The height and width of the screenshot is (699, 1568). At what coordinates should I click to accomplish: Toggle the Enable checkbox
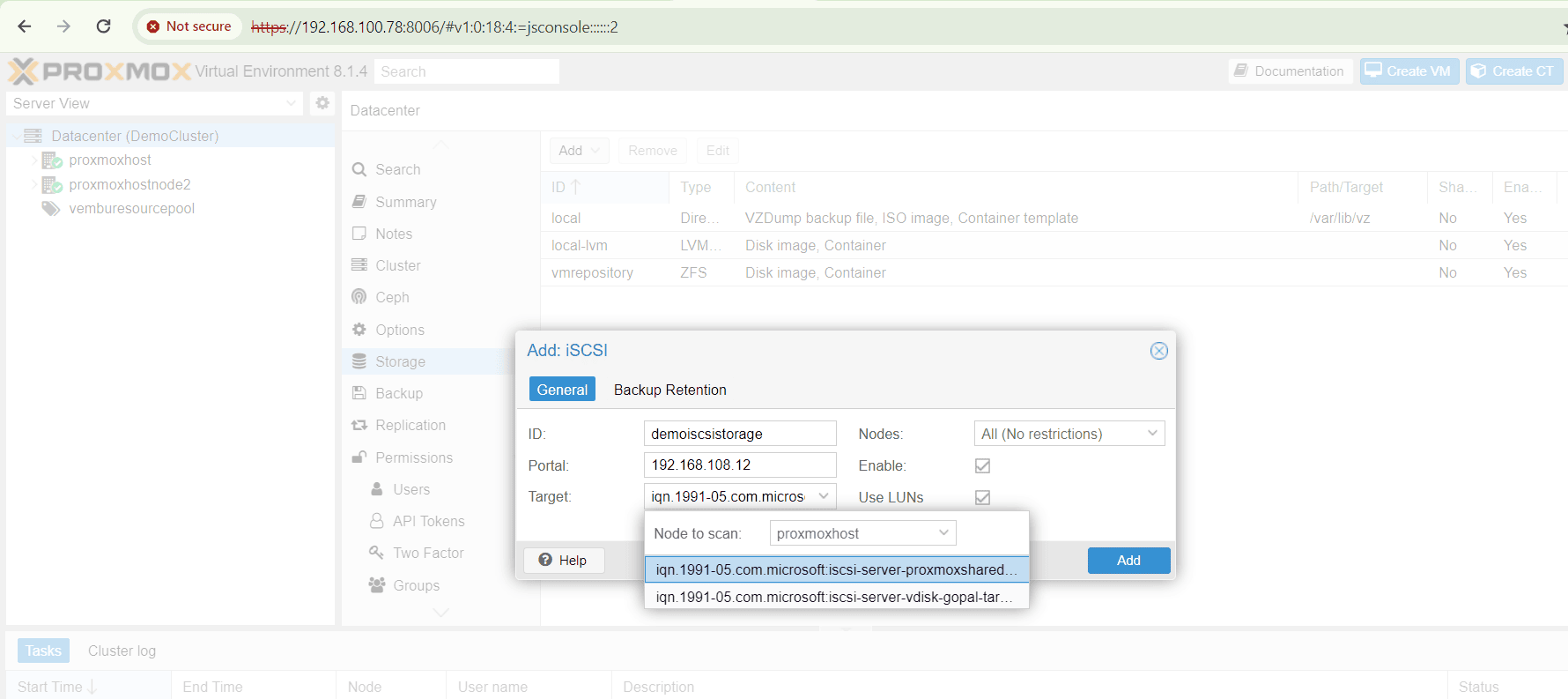point(982,465)
